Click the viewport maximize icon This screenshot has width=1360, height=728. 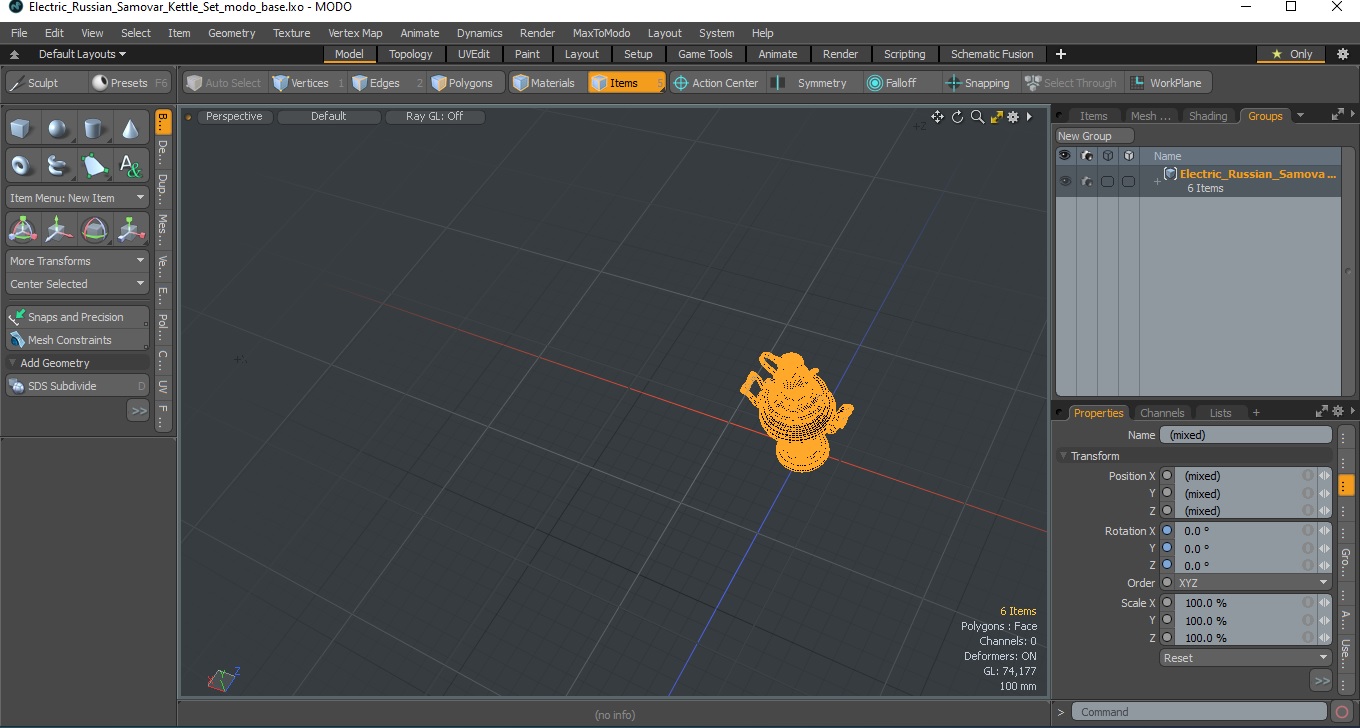(x=996, y=117)
